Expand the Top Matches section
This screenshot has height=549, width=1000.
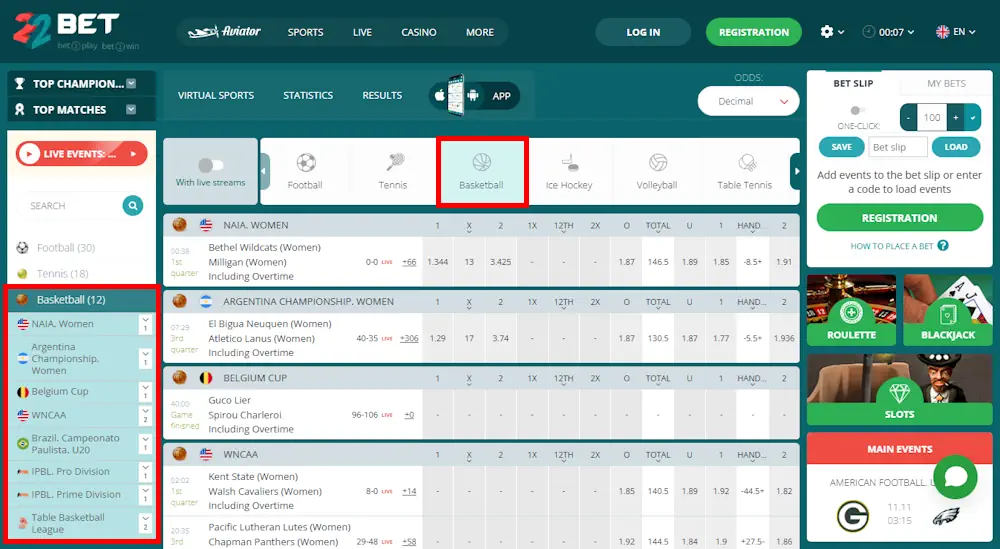131,109
